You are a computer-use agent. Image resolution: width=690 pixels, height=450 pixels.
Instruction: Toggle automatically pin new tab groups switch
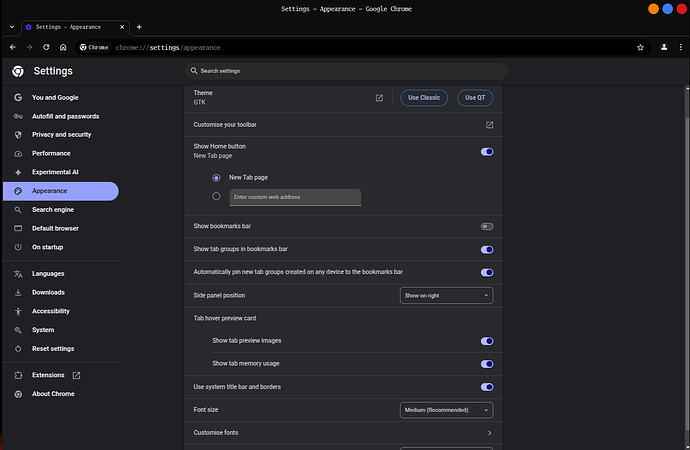[487, 272]
